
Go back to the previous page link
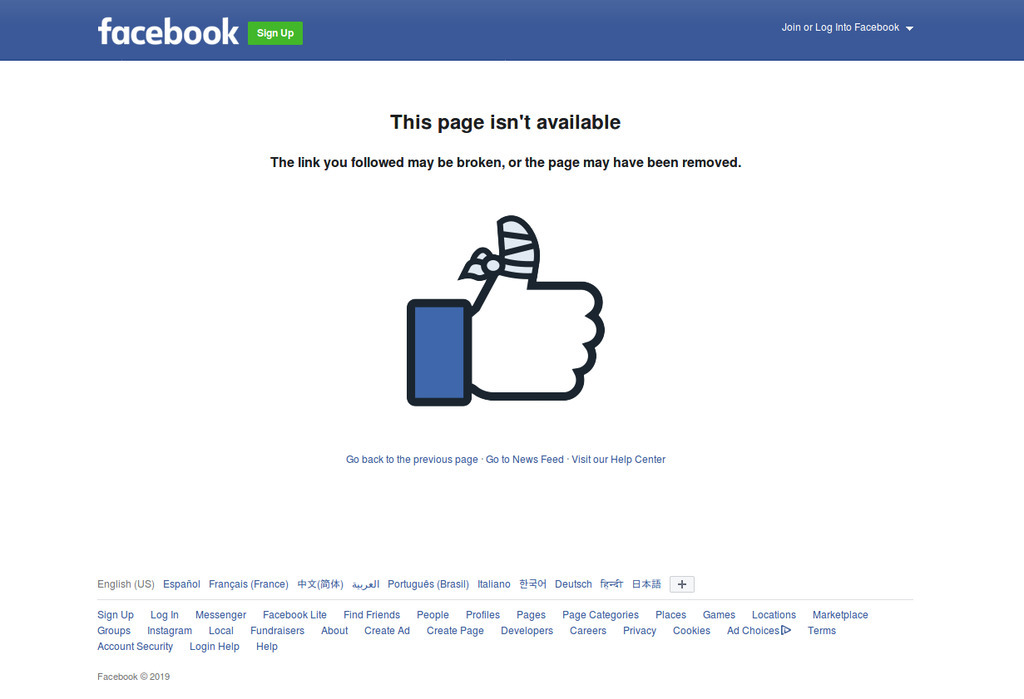coord(412,459)
